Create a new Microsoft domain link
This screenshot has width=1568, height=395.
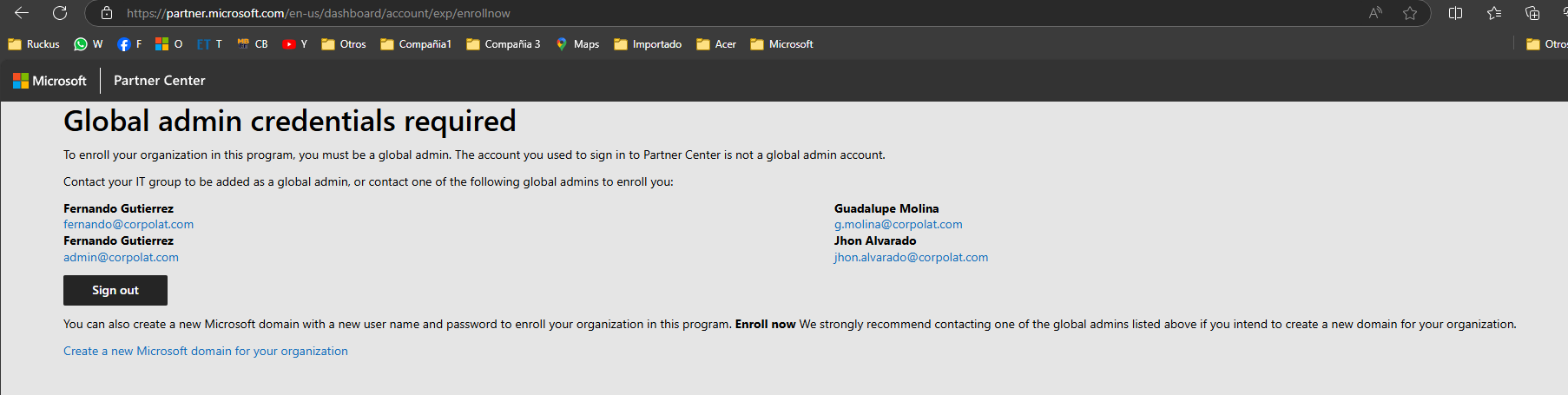206,352
